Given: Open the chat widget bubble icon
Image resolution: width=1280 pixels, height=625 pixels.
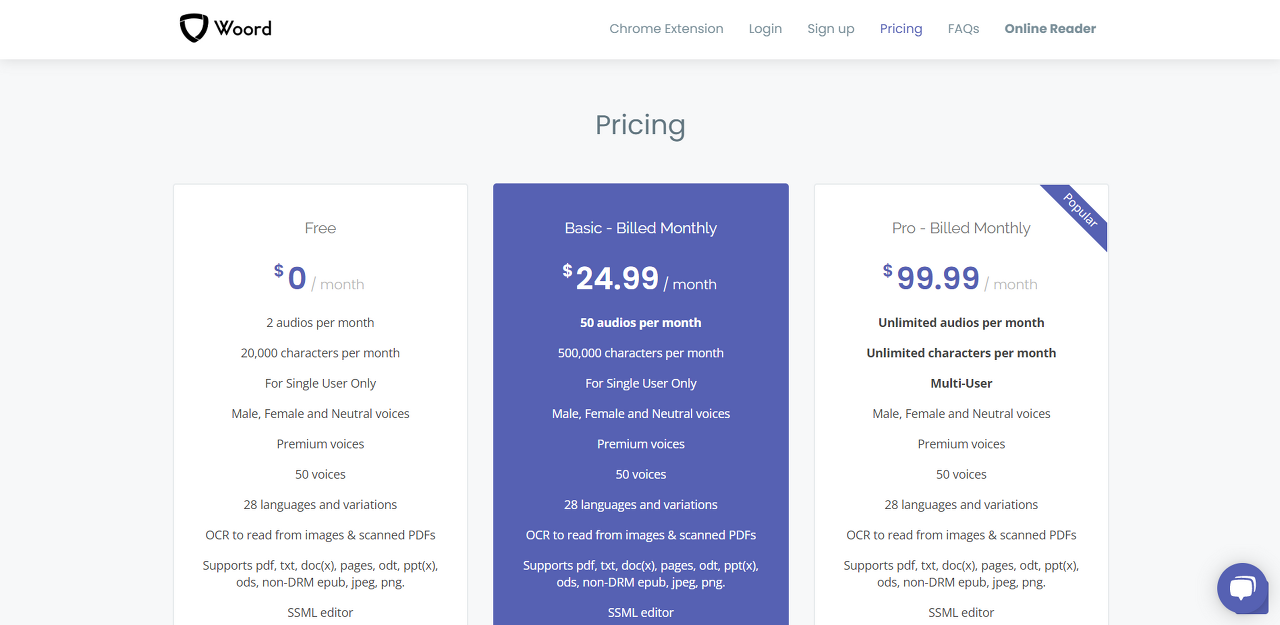Looking at the screenshot, I should coord(1242,588).
